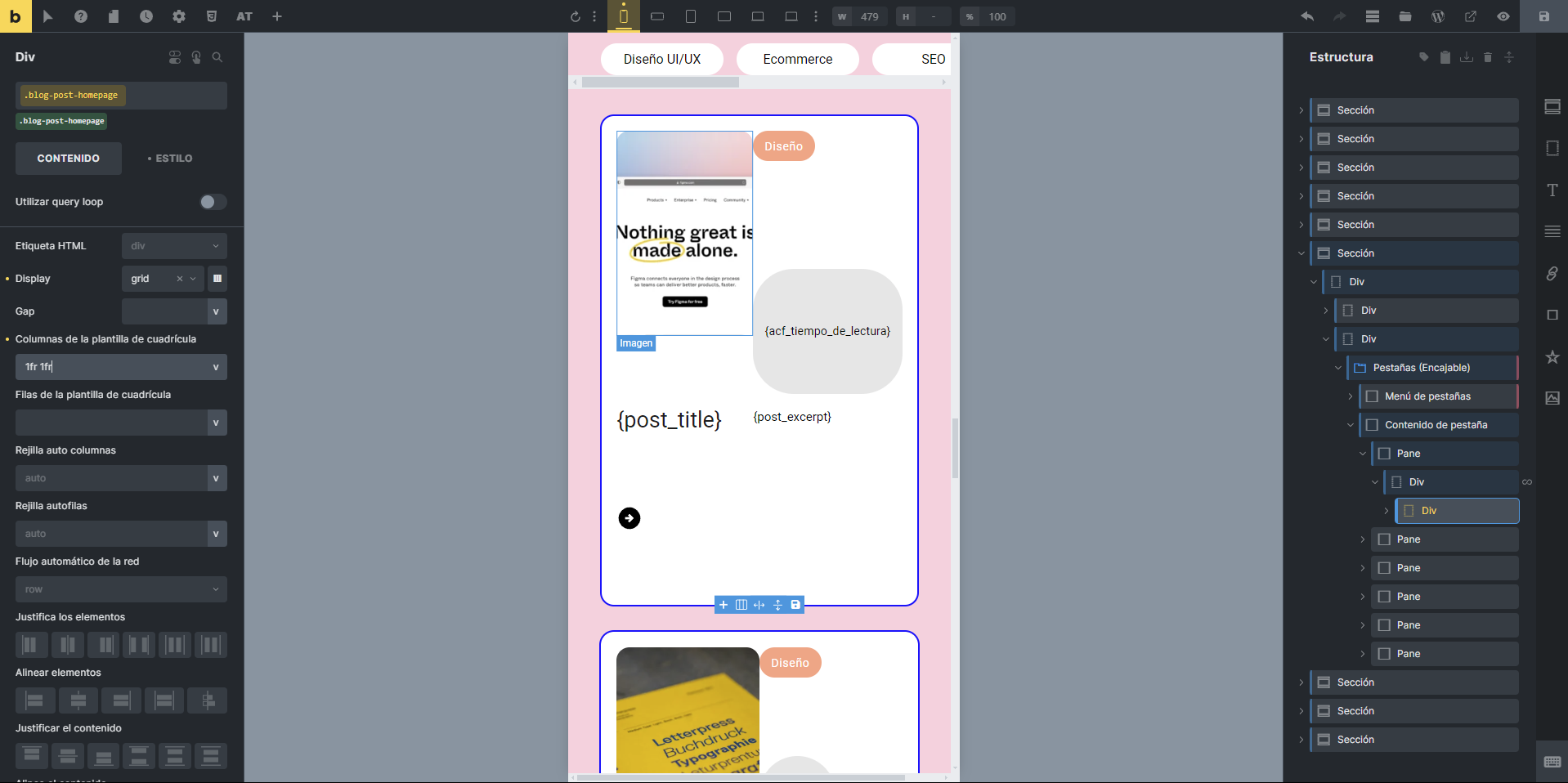1568x783 pixels.
Task: Click the black arrow circle in post card
Action: (629, 518)
